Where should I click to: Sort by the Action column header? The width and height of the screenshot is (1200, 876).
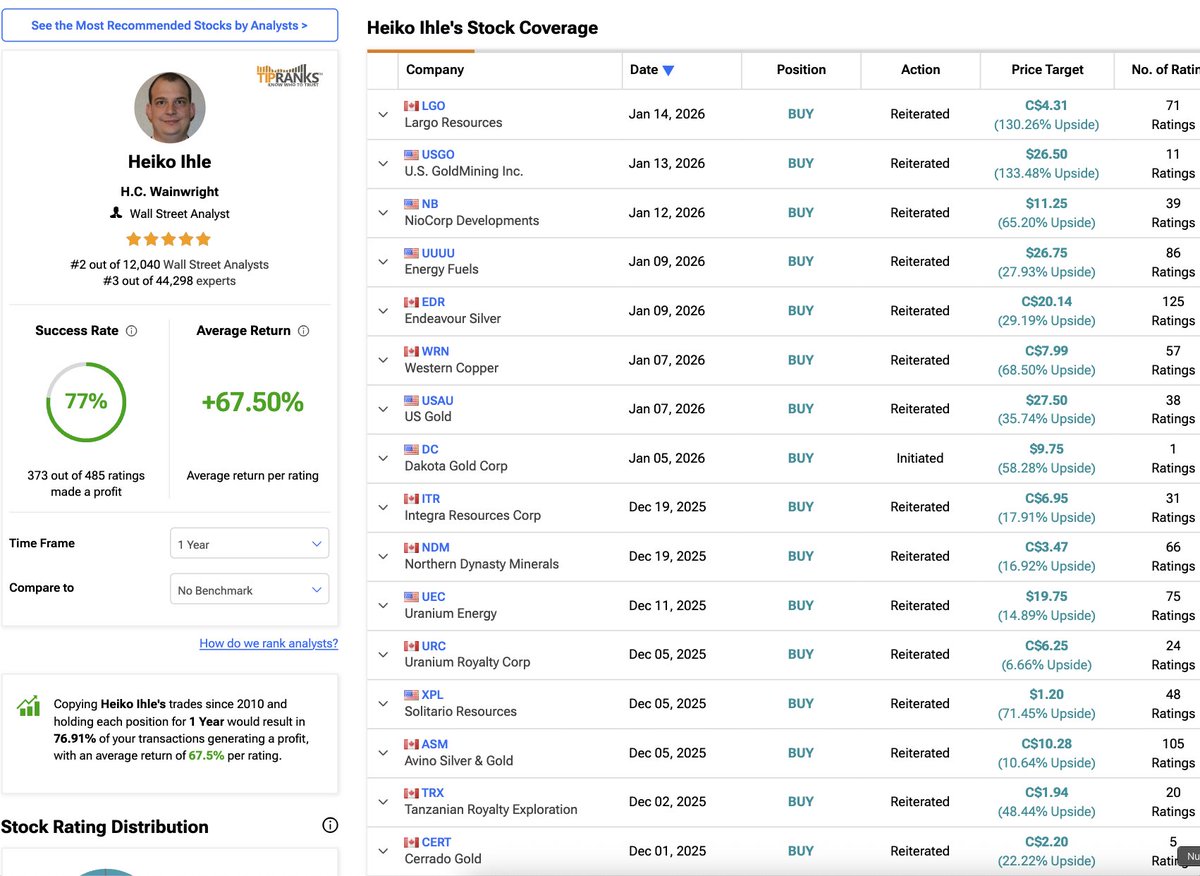[920, 70]
